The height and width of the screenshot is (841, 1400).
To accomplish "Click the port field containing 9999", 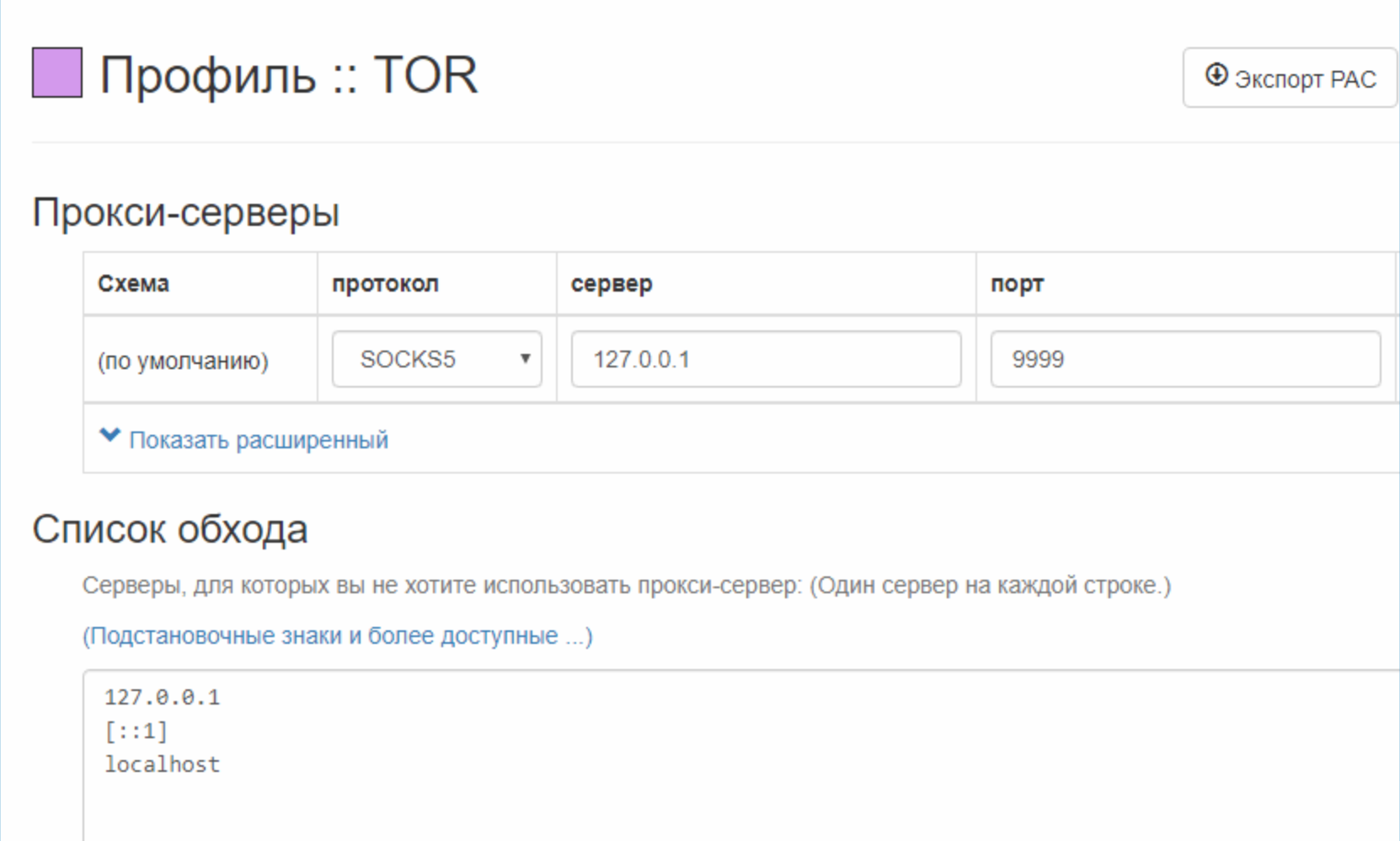I will click(x=1185, y=359).
